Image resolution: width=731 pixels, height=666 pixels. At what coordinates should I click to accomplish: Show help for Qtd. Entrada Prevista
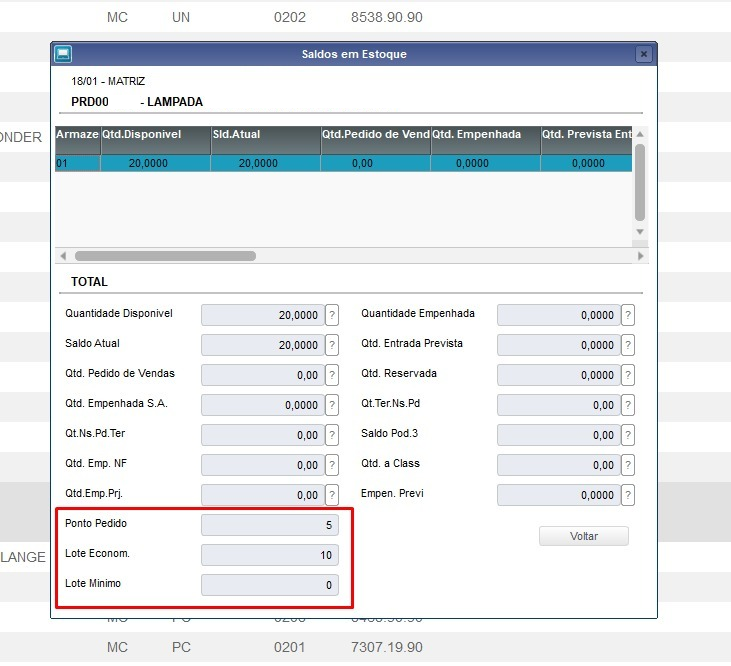628,345
